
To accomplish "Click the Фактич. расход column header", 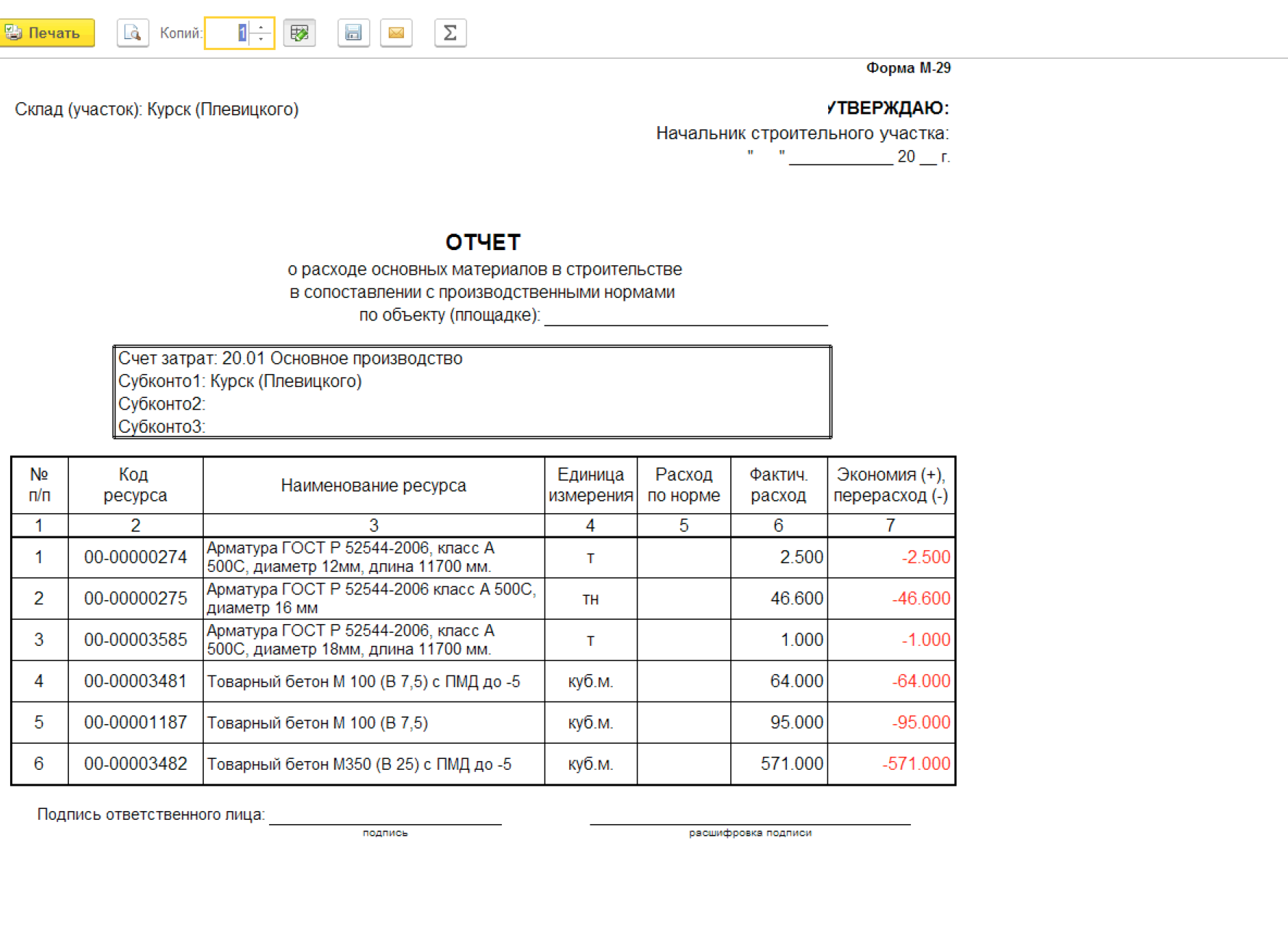I will pyautogui.click(x=778, y=486).
